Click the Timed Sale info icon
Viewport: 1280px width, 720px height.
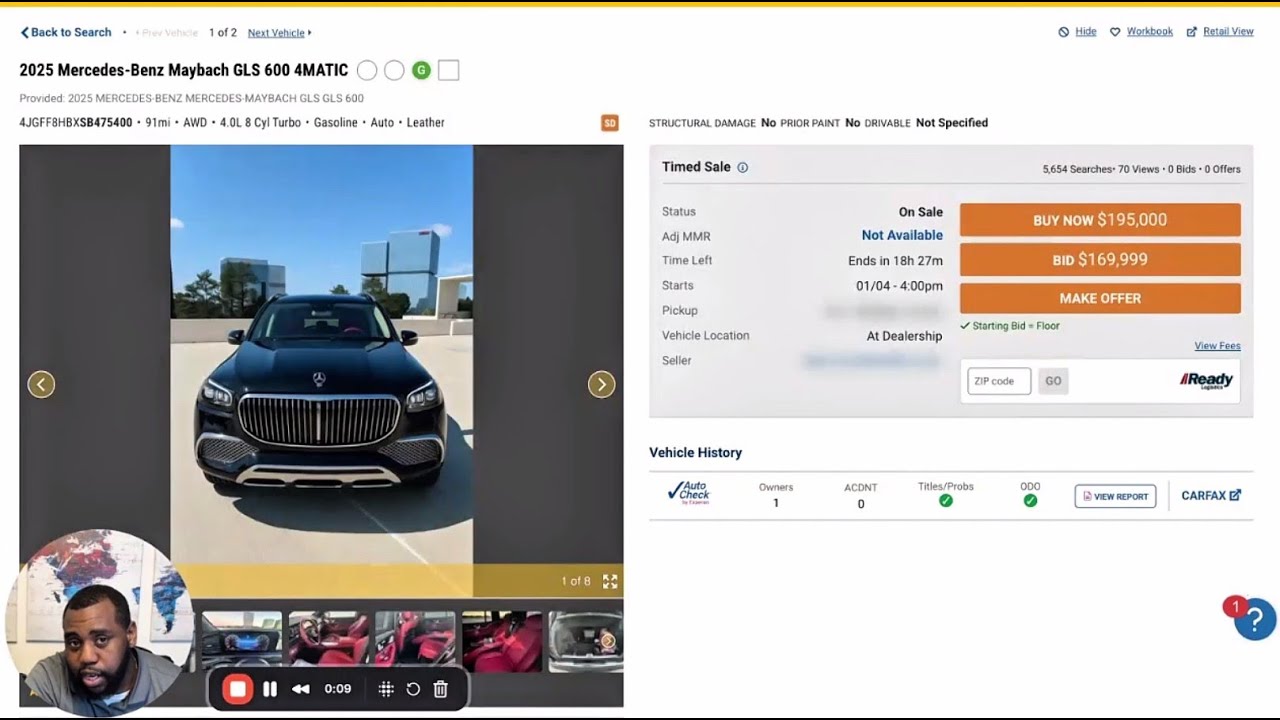coord(742,168)
